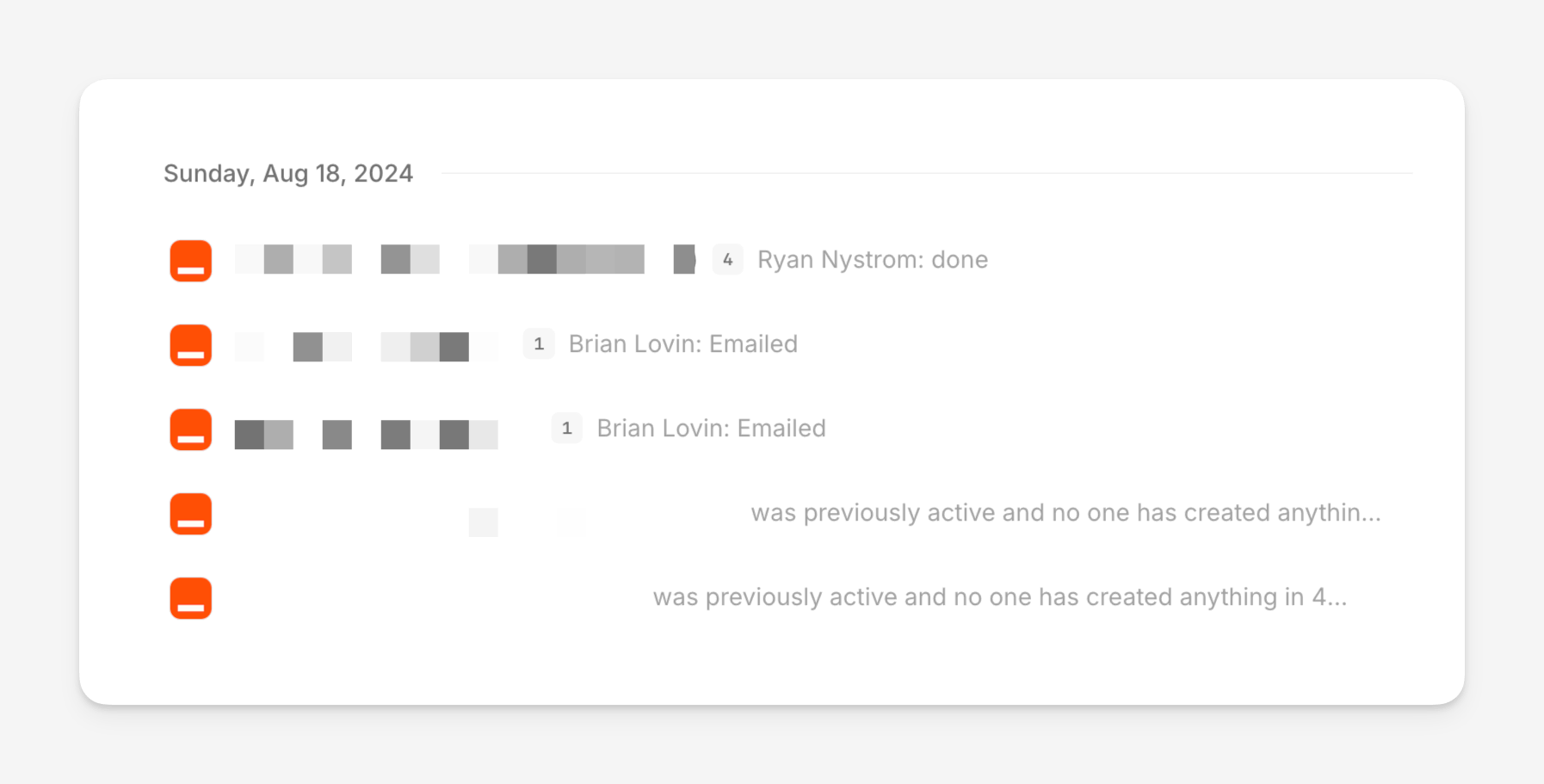This screenshot has width=1544, height=784.
Task: Click the divider line beside the date header
Action: 926,173
